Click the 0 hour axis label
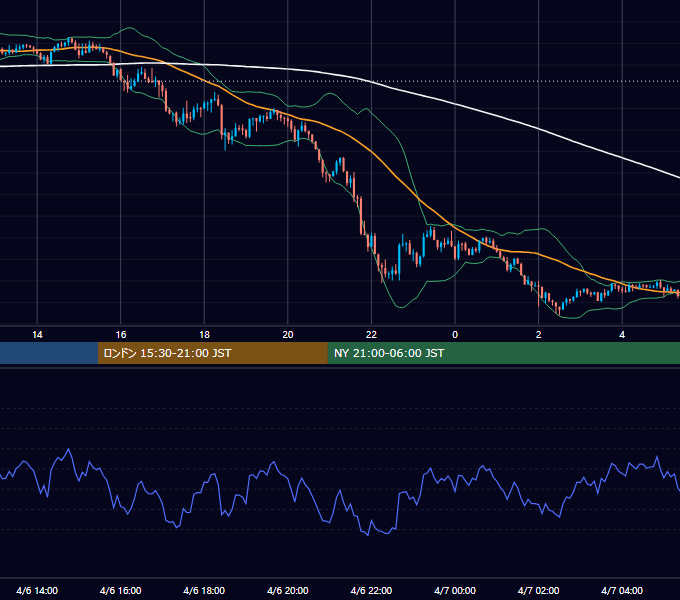Viewport: 680px width, 600px height. tap(455, 335)
